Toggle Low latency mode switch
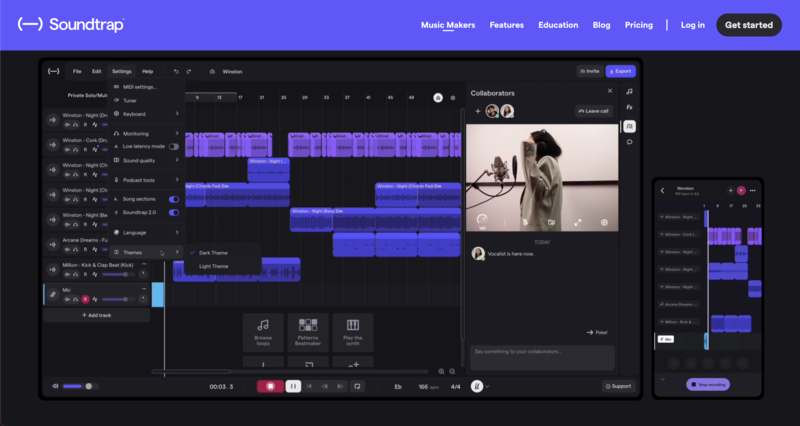Screen dimensions: 800x426 point(174,146)
